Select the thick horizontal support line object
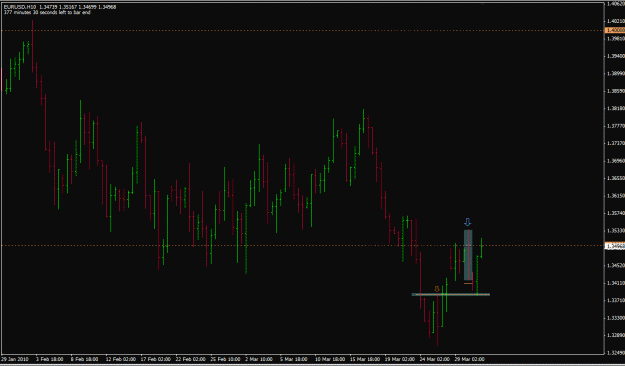 [x=451, y=295]
